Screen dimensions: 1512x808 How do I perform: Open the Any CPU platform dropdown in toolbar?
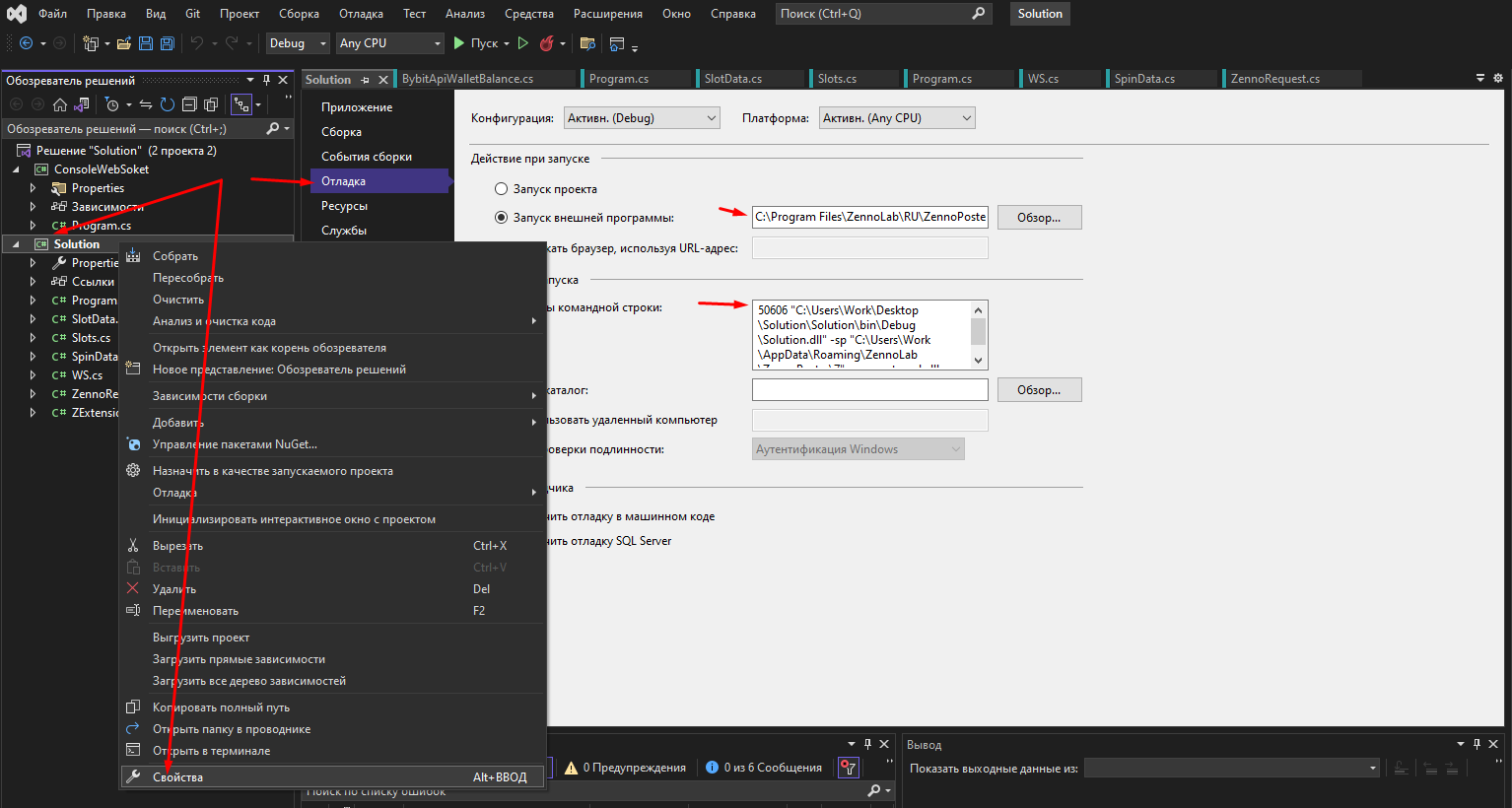tap(390, 43)
